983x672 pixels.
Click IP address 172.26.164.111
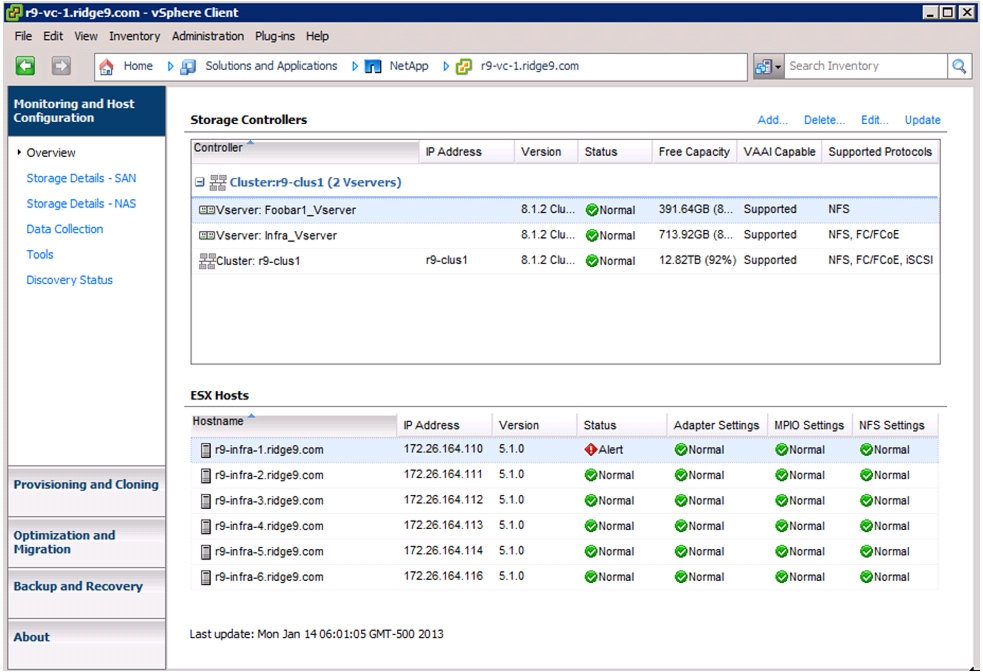pos(443,475)
